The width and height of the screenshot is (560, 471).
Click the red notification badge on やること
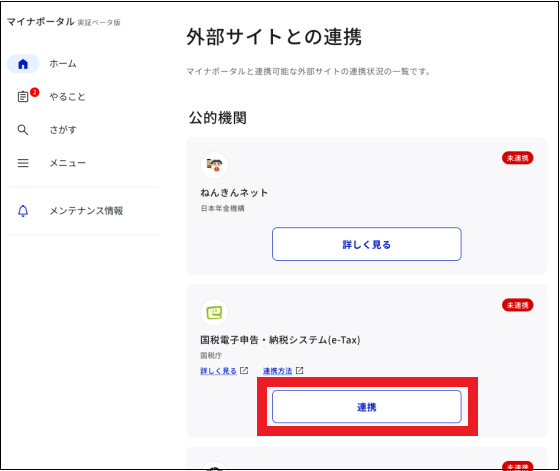34,92
